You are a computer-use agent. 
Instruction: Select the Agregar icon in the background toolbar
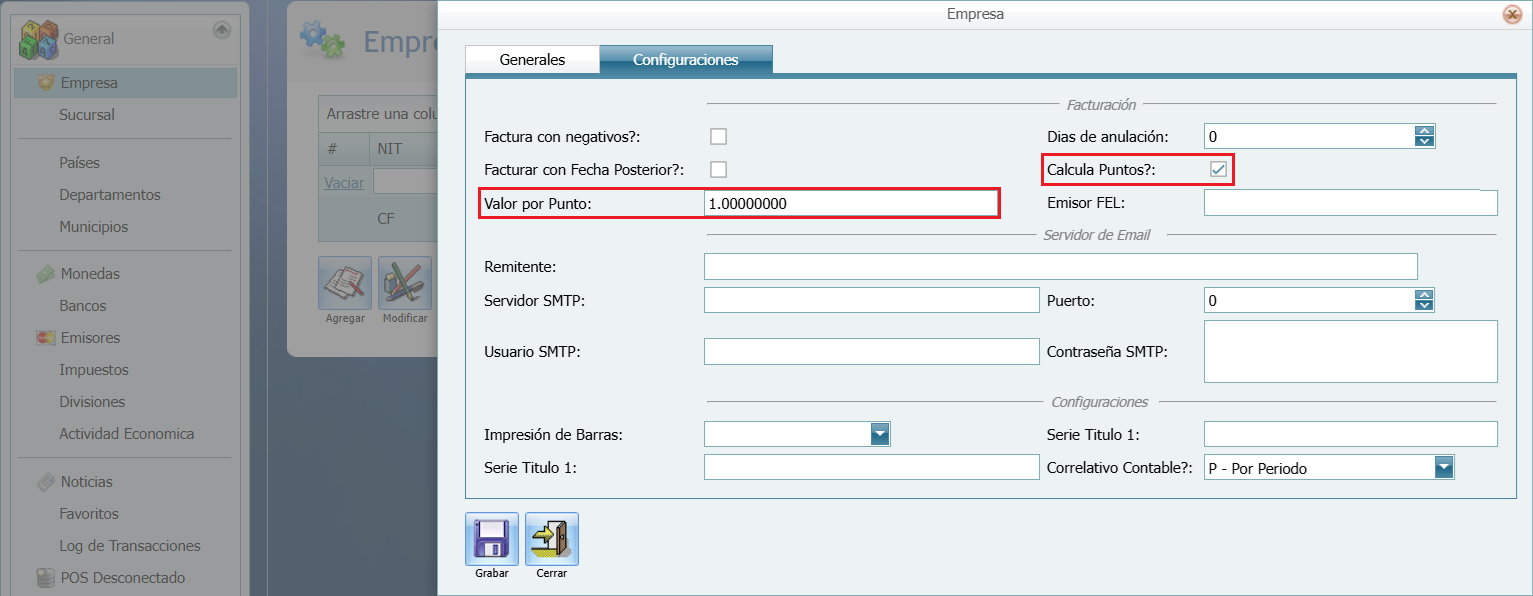[344, 281]
